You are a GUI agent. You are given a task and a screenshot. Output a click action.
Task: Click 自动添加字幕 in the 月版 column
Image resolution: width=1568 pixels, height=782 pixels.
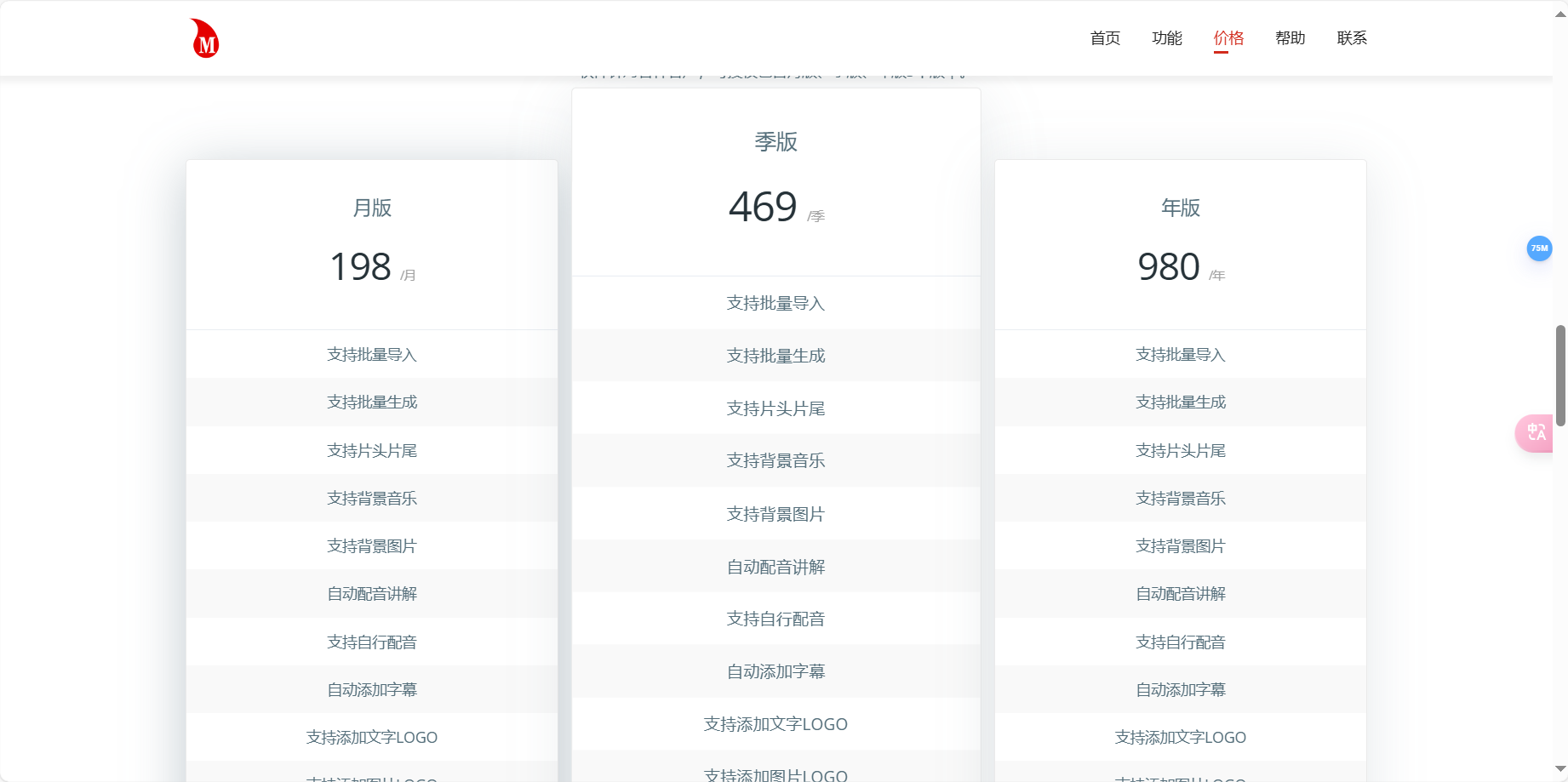(x=371, y=690)
